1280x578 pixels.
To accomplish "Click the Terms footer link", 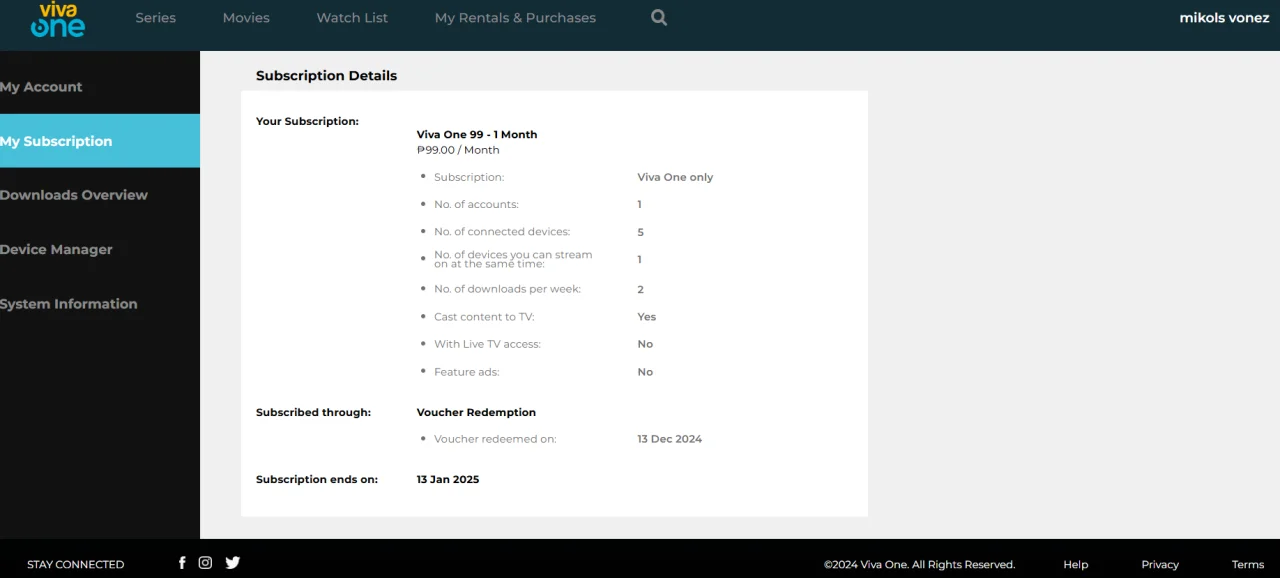I will click(1248, 565).
